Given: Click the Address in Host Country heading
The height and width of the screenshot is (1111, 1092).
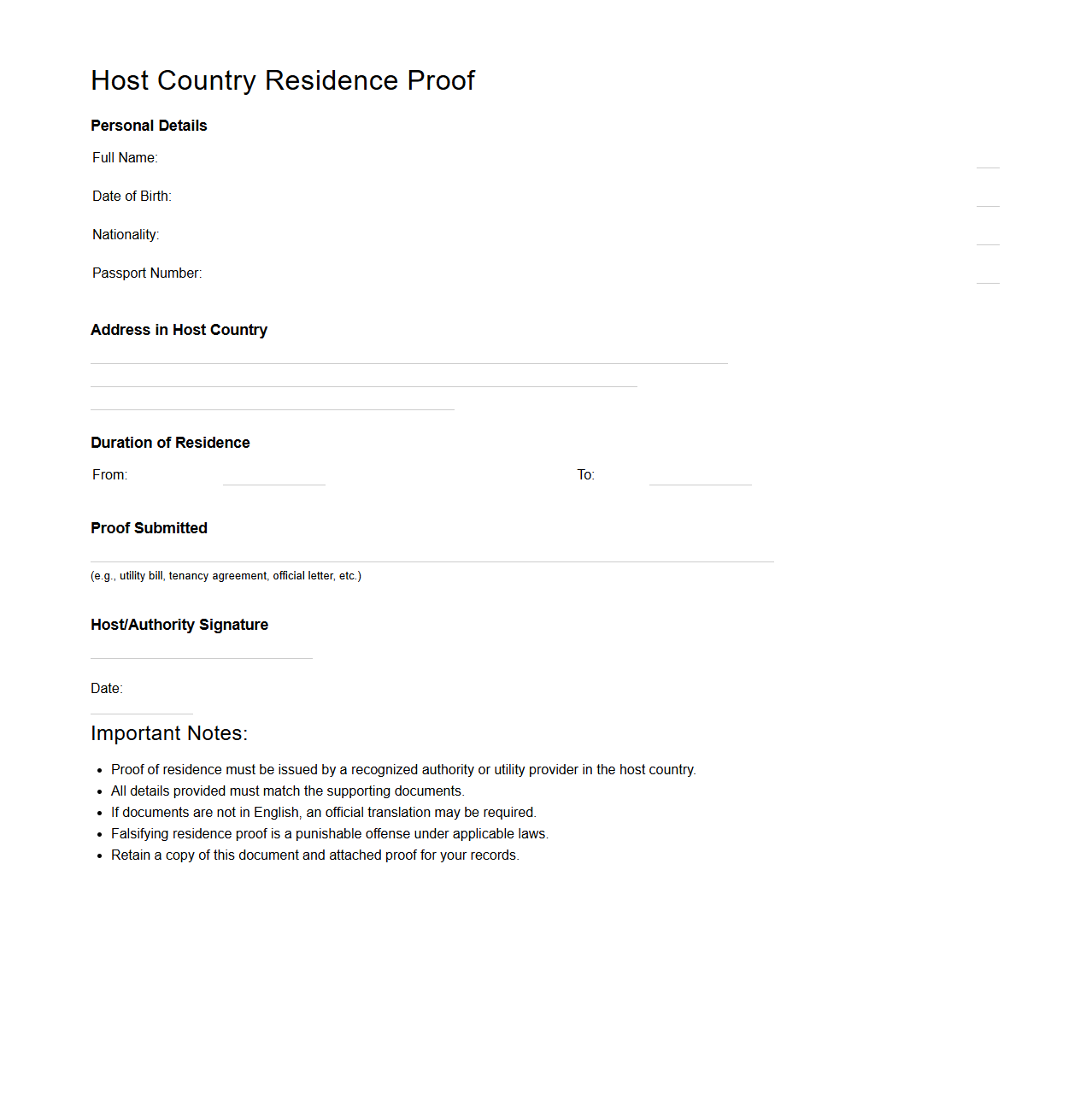Looking at the screenshot, I should pyautogui.click(x=179, y=330).
